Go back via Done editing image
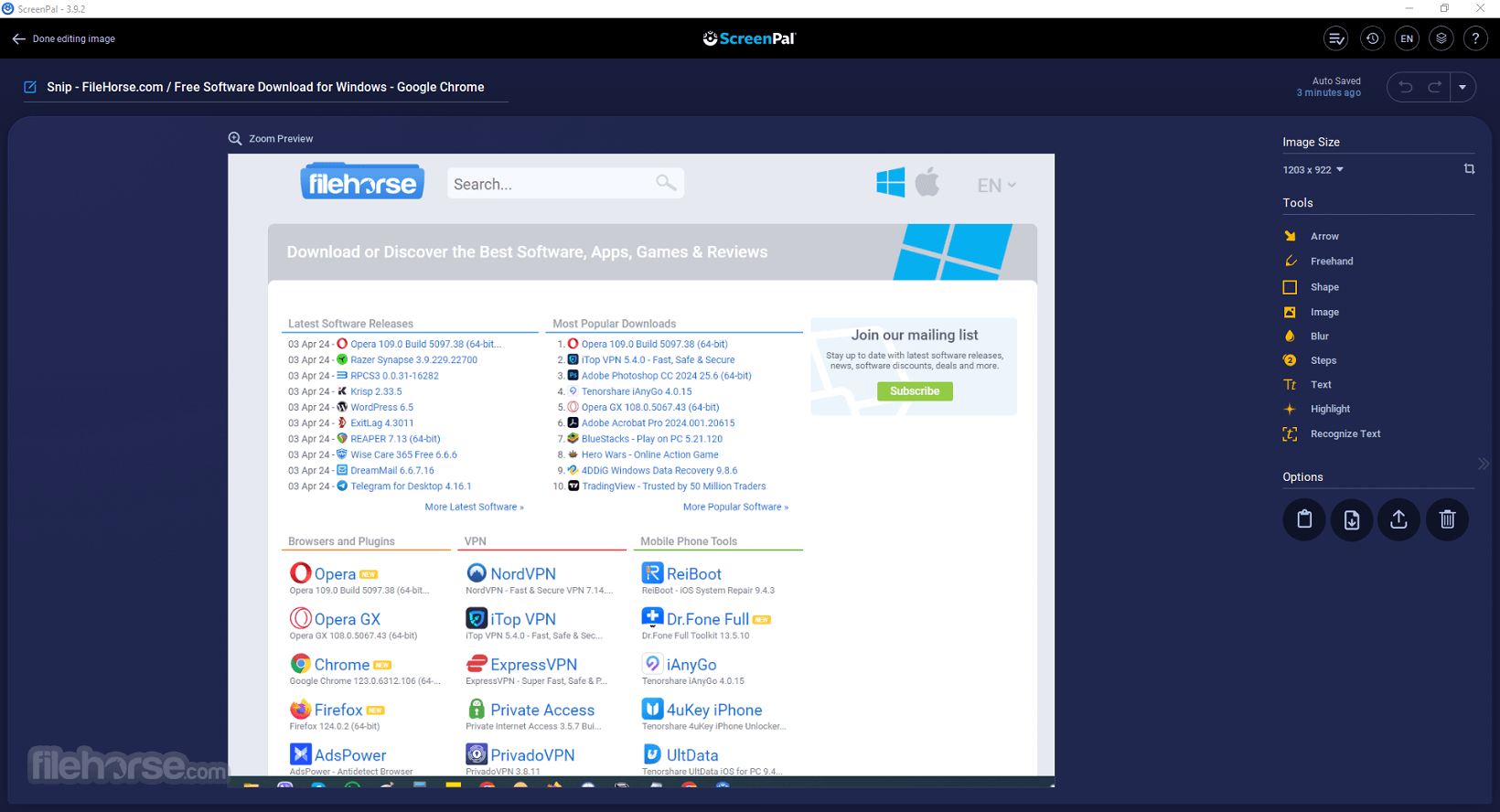Screen dimensions: 1500x812 coord(63,39)
